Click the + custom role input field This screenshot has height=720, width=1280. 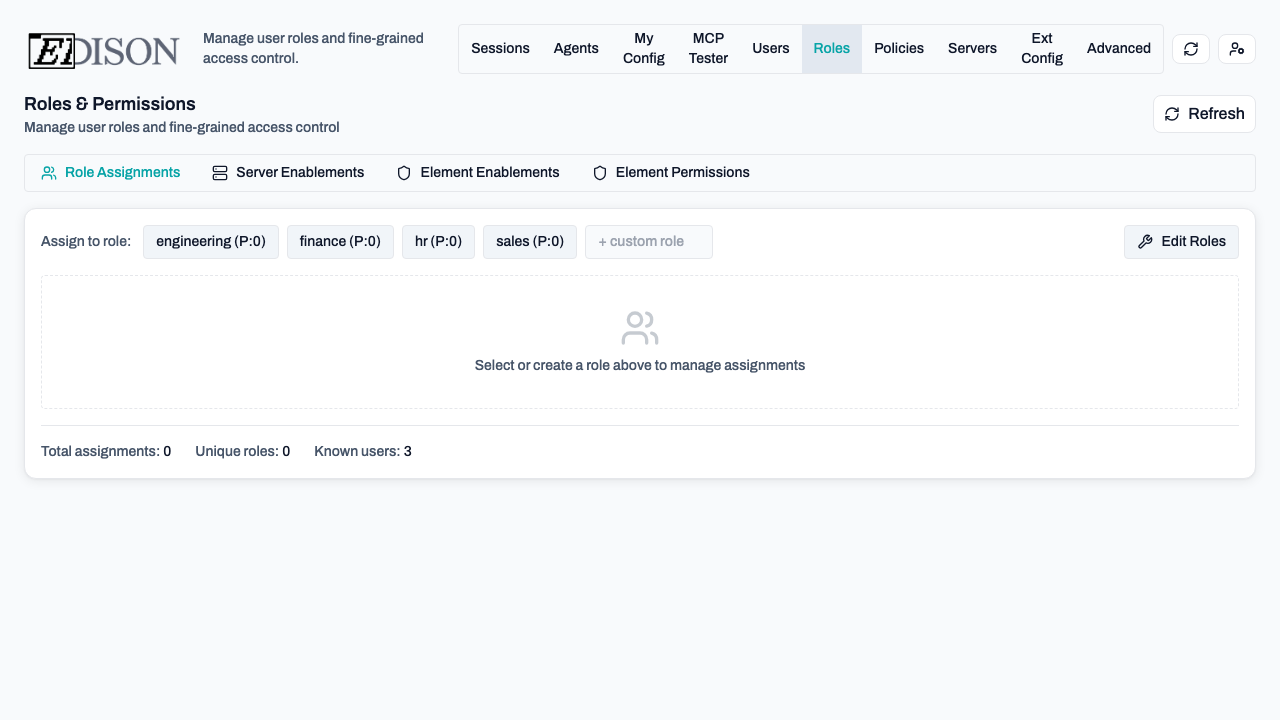[648, 241]
